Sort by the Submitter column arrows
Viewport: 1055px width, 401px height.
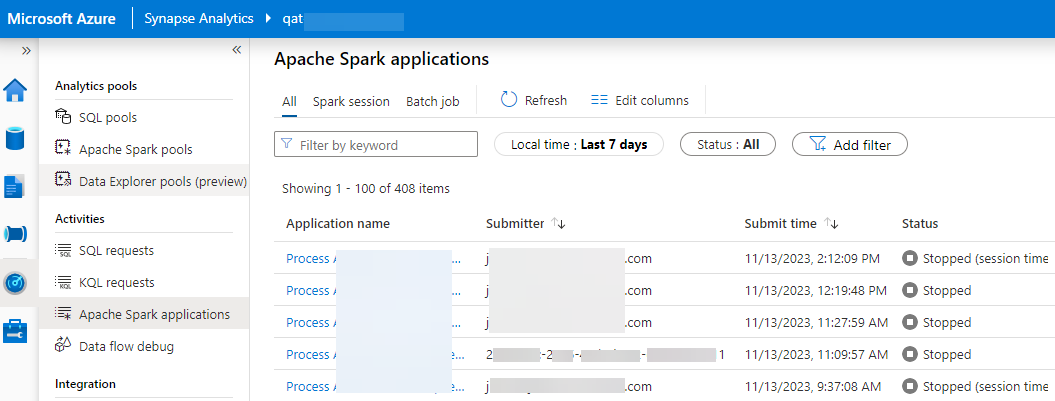click(558, 223)
